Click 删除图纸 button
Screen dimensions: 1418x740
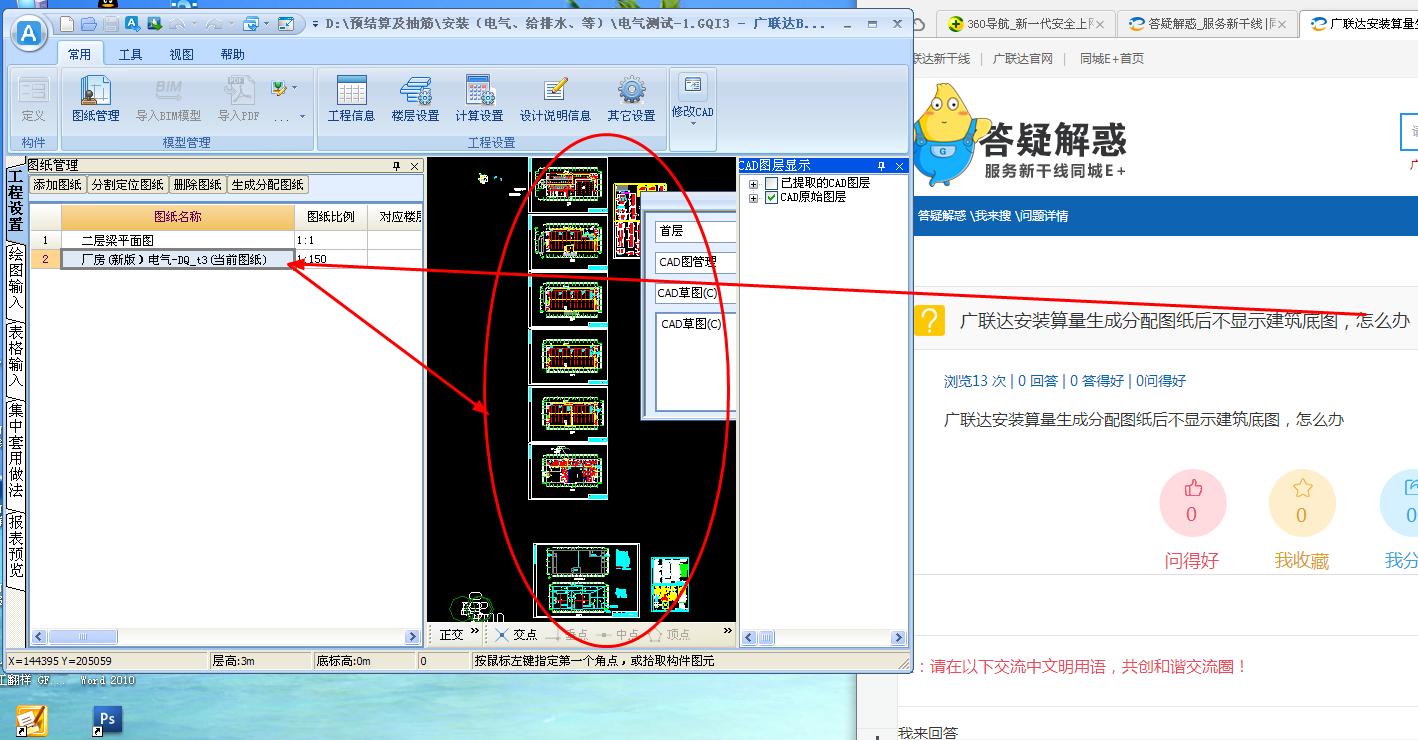[x=197, y=185]
